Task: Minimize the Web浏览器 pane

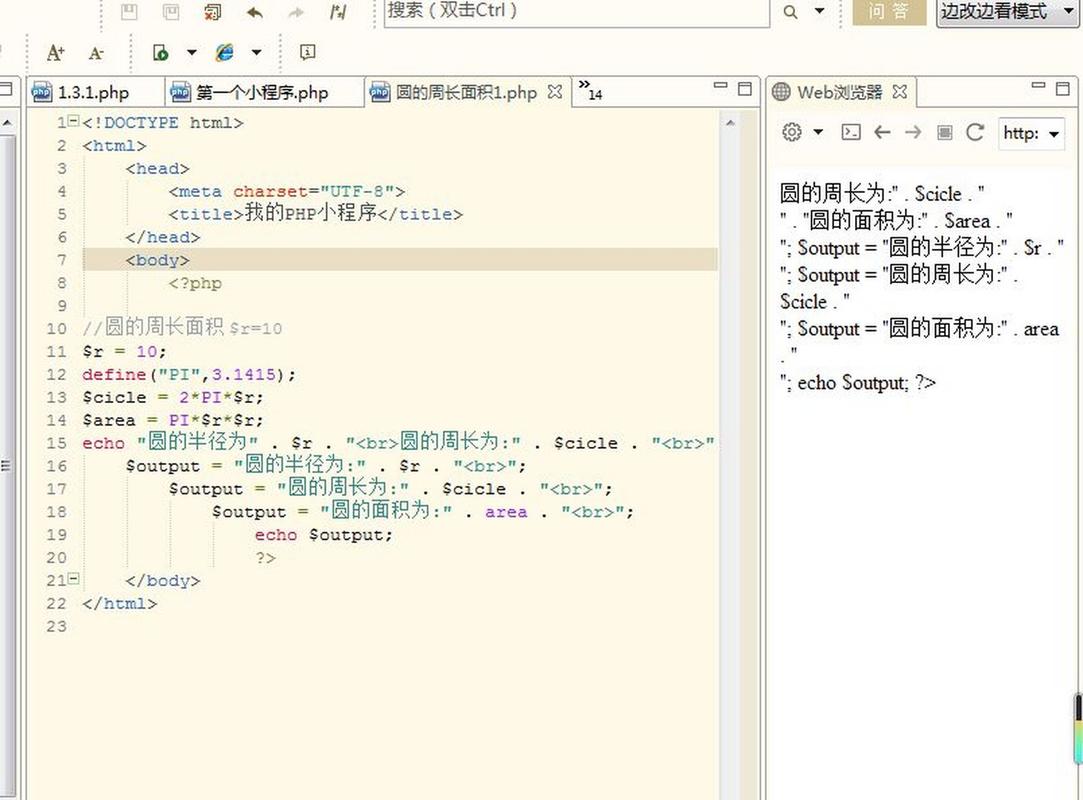Action: (x=1038, y=86)
